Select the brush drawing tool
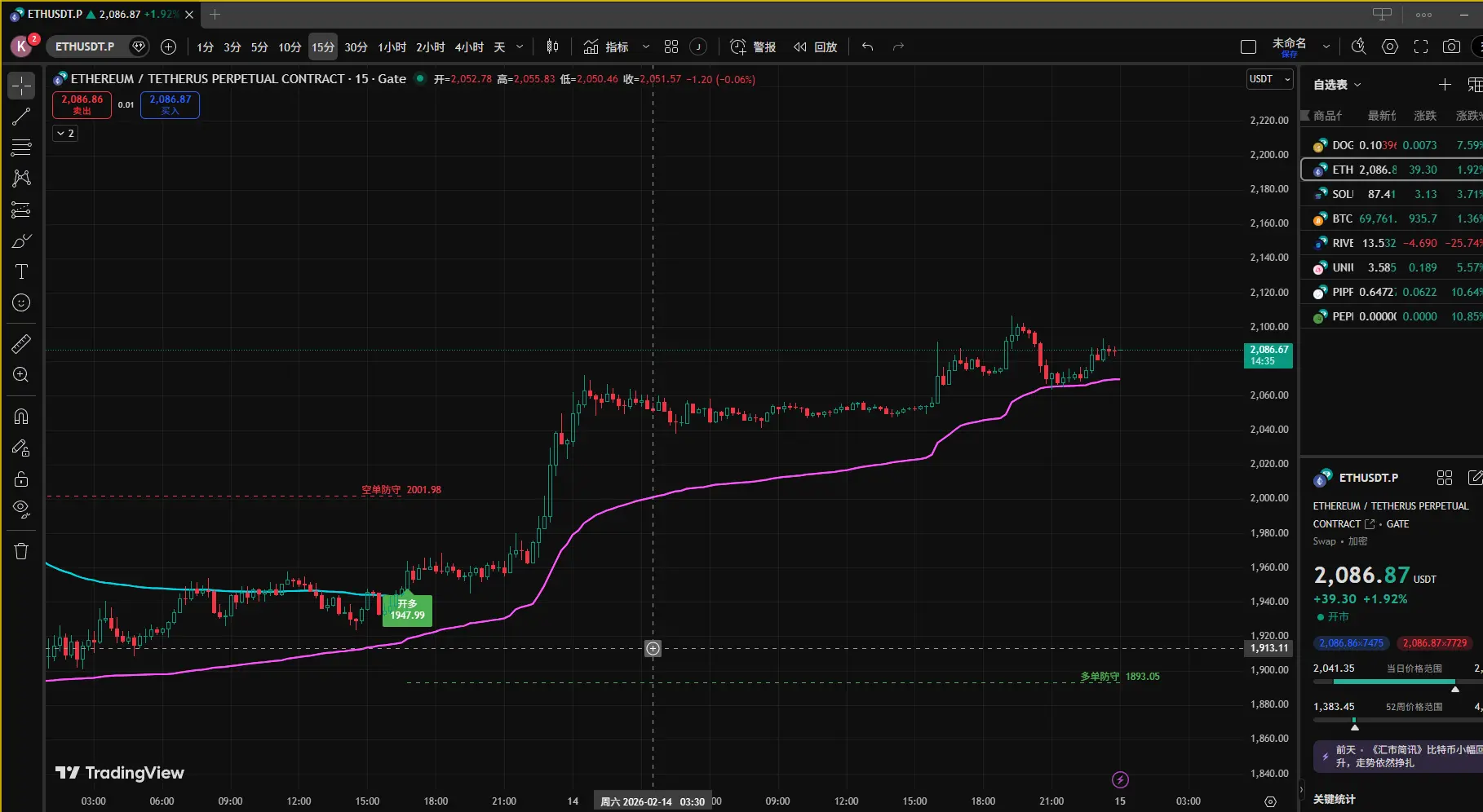The image size is (1483, 812). click(x=21, y=241)
